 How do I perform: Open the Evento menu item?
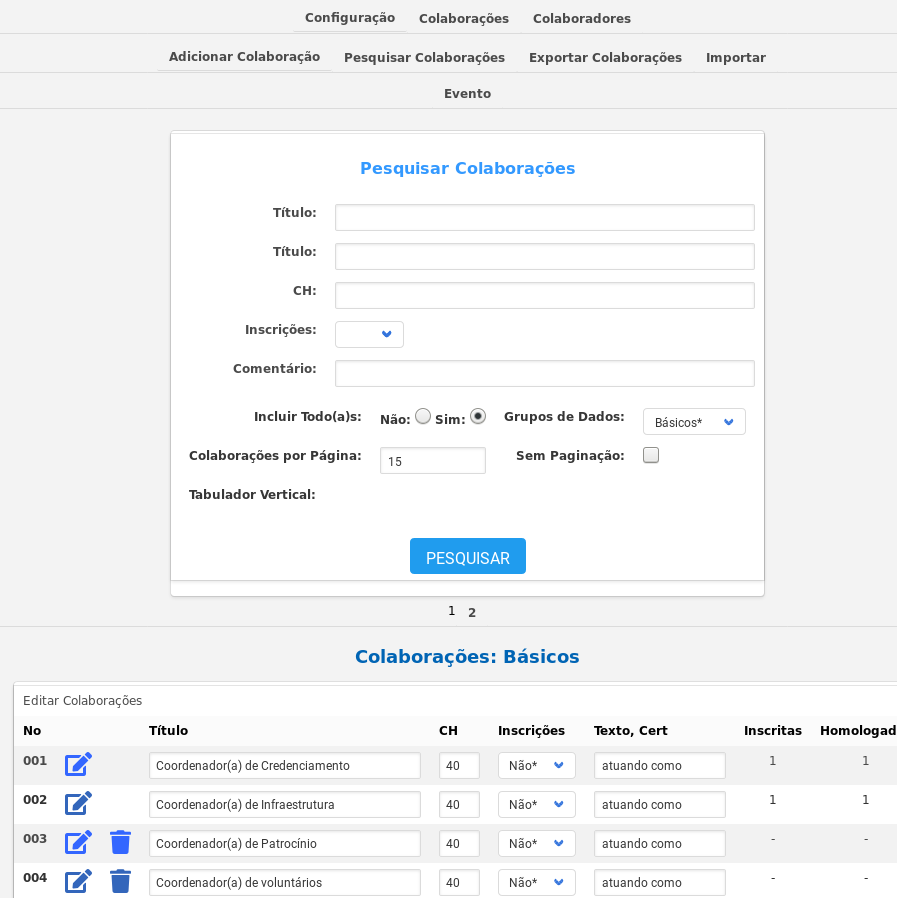[x=467, y=93]
